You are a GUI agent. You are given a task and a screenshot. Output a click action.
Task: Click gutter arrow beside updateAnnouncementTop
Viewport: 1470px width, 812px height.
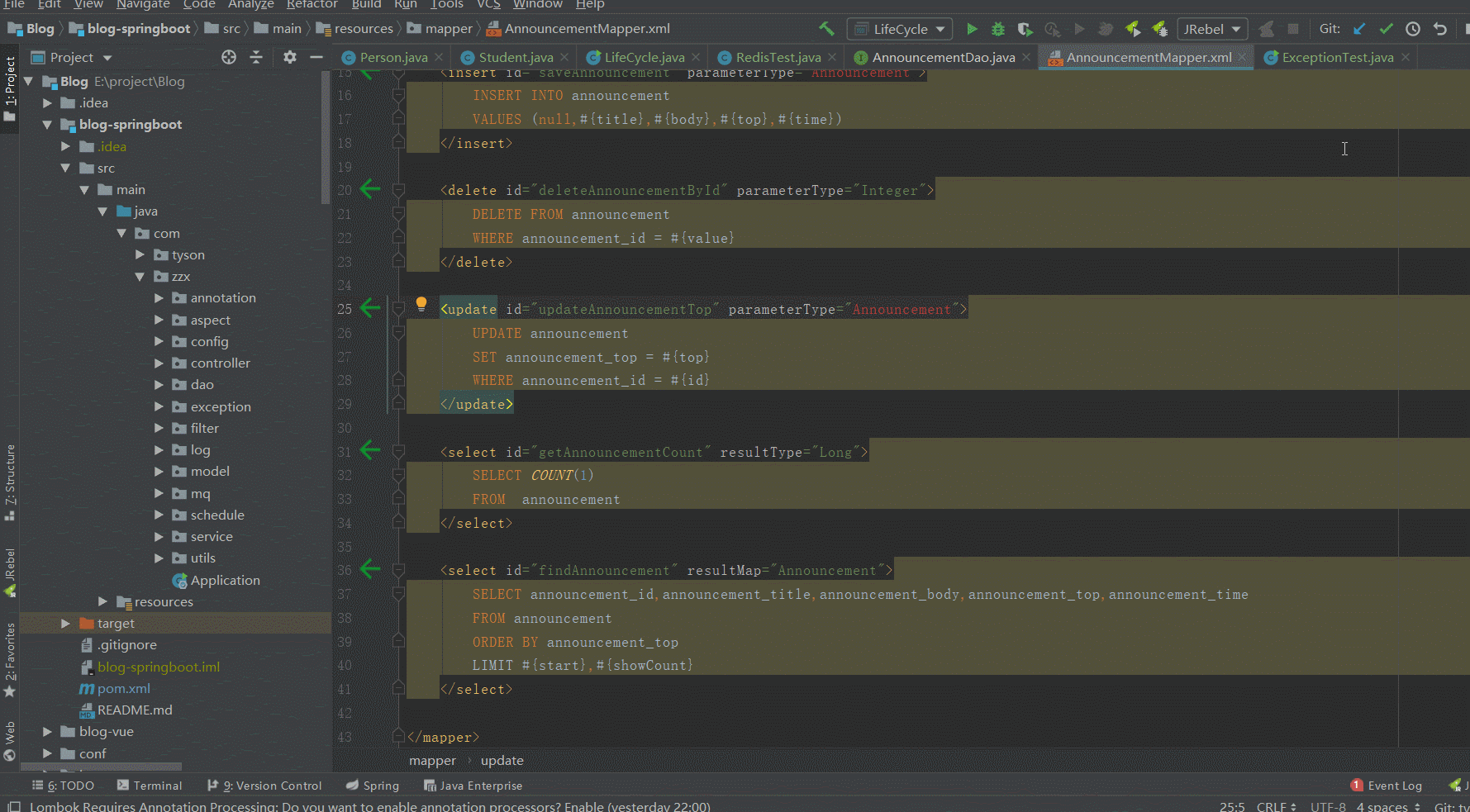pyautogui.click(x=370, y=309)
